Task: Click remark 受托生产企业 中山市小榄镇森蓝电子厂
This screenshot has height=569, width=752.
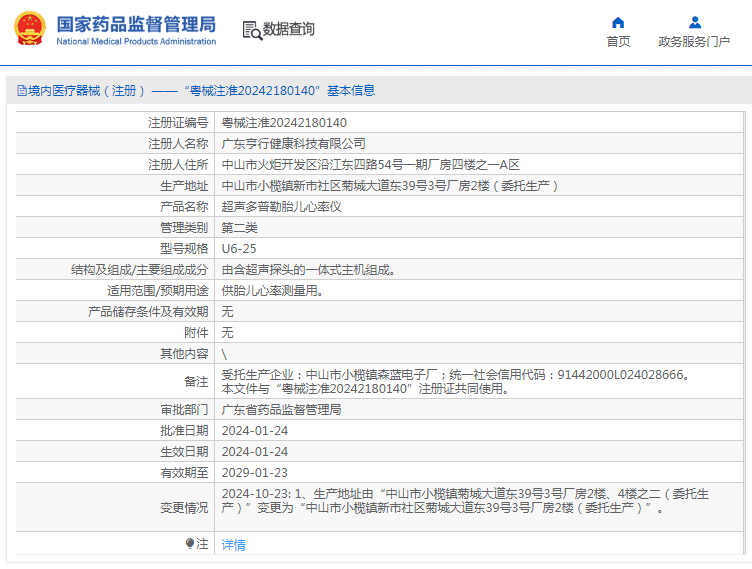Action: [455, 375]
